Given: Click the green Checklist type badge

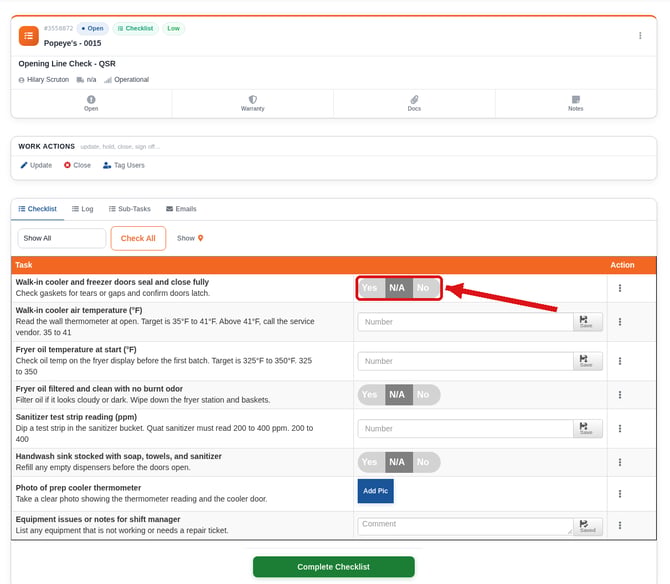Looking at the screenshot, I should coord(135,28).
